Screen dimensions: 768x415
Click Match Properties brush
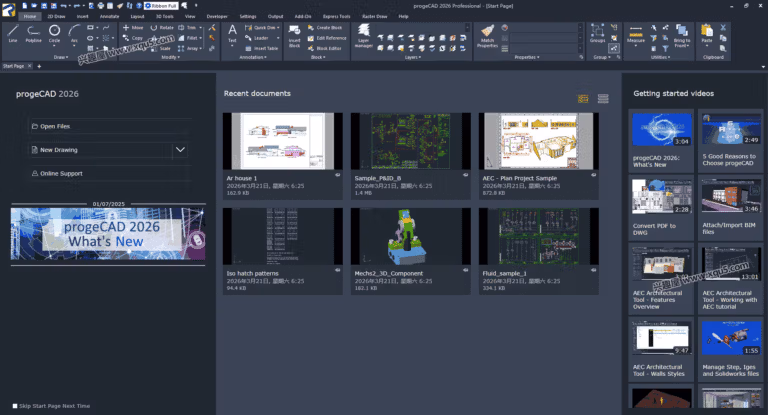point(487,36)
